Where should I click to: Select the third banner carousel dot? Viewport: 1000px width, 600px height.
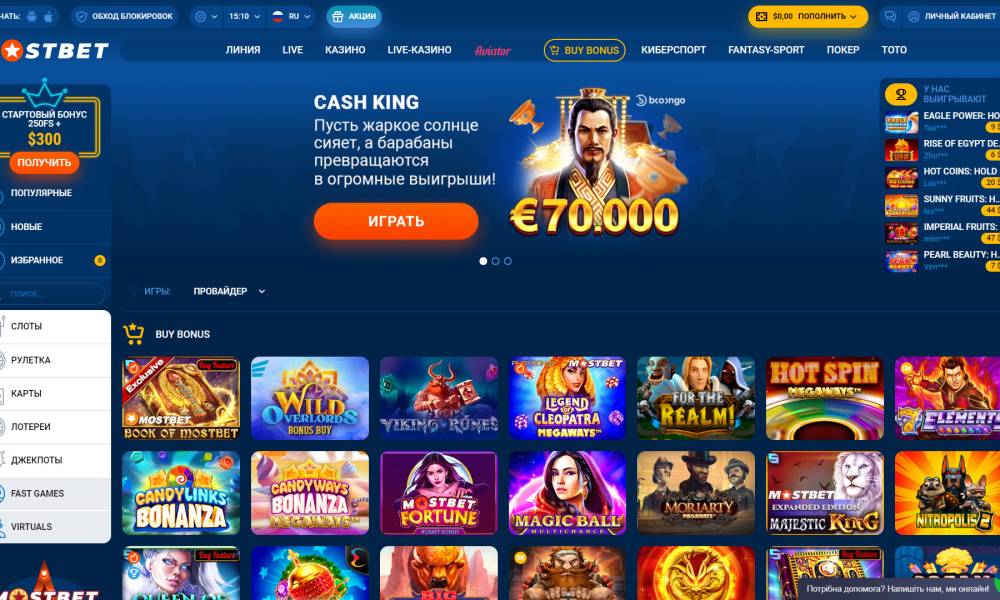[x=508, y=261]
